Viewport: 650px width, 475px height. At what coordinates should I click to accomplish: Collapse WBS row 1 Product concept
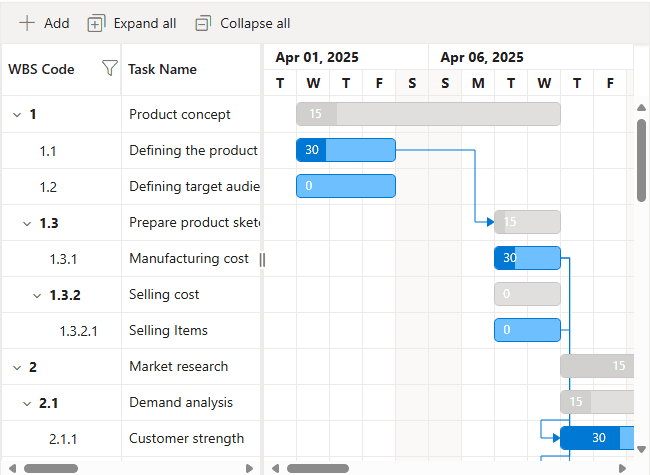coord(16,115)
